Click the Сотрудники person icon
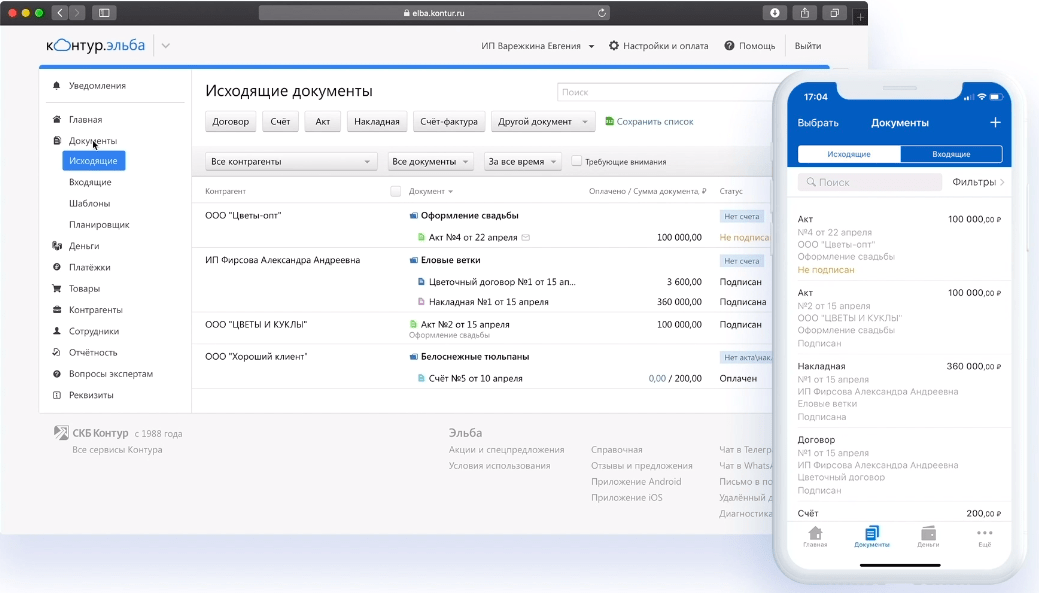The height and width of the screenshot is (593, 1039). (x=57, y=331)
